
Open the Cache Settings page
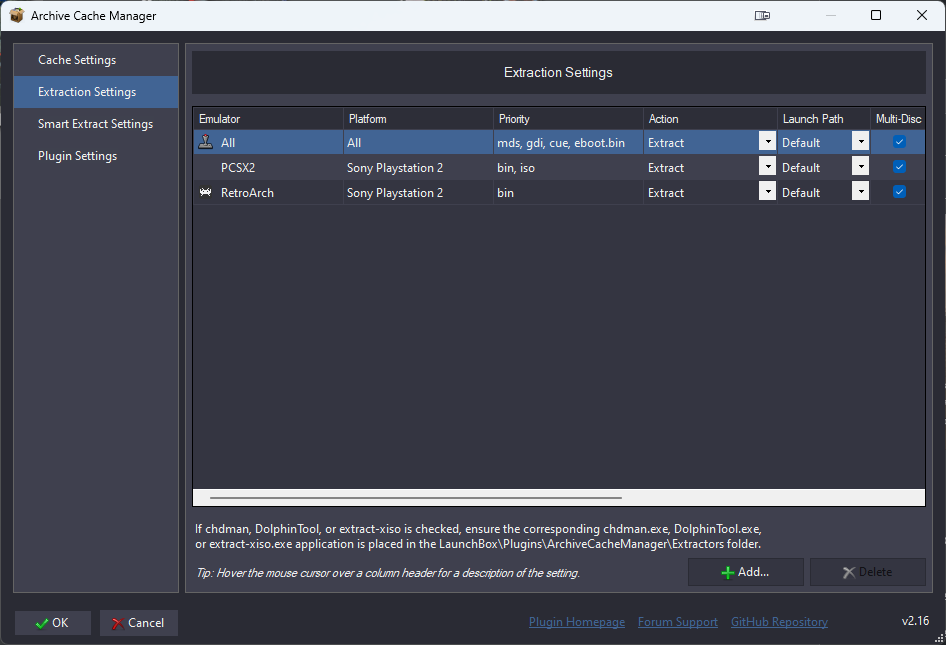[x=96, y=60]
